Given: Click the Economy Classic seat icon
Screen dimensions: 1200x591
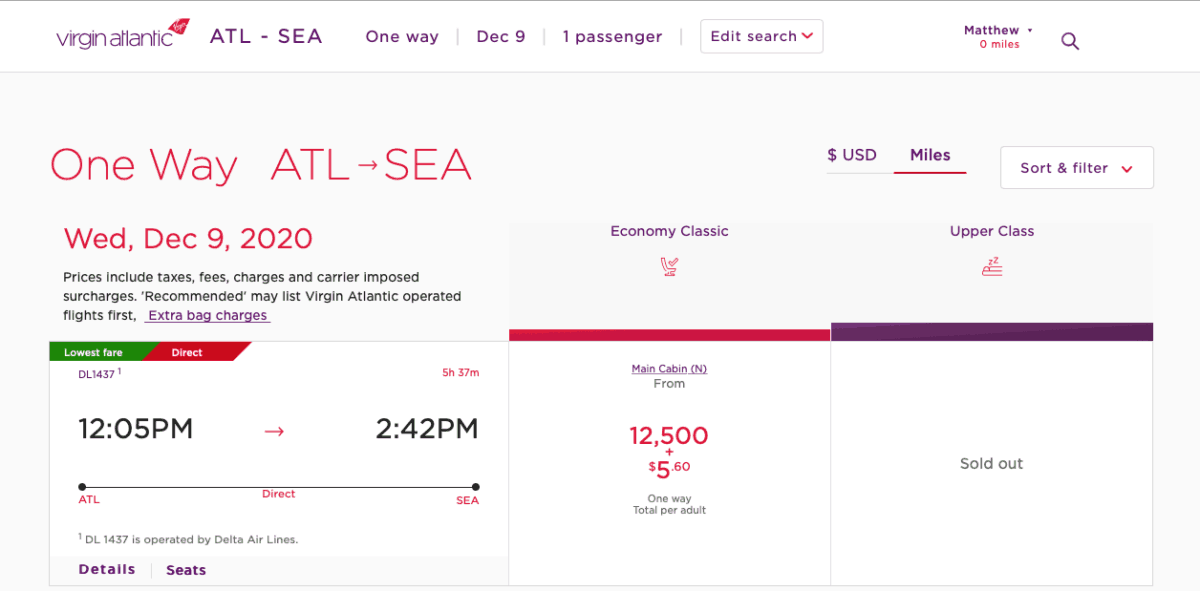Looking at the screenshot, I should [669, 266].
